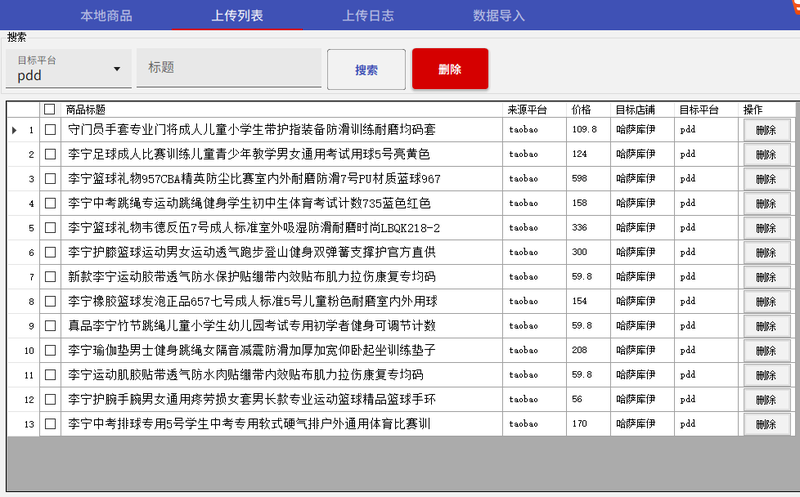The height and width of the screenshot is (497, 800).
Task: Toggle the select-all checkbox in header
Action: click(x=50, y=110)
